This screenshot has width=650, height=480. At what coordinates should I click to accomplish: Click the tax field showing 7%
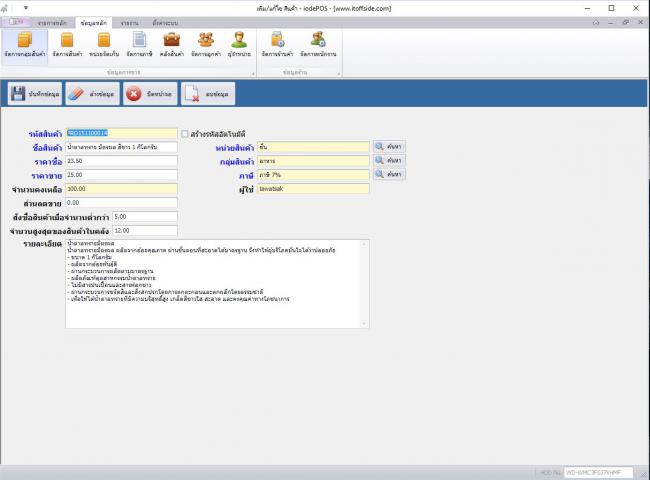[x=313, y=175]
